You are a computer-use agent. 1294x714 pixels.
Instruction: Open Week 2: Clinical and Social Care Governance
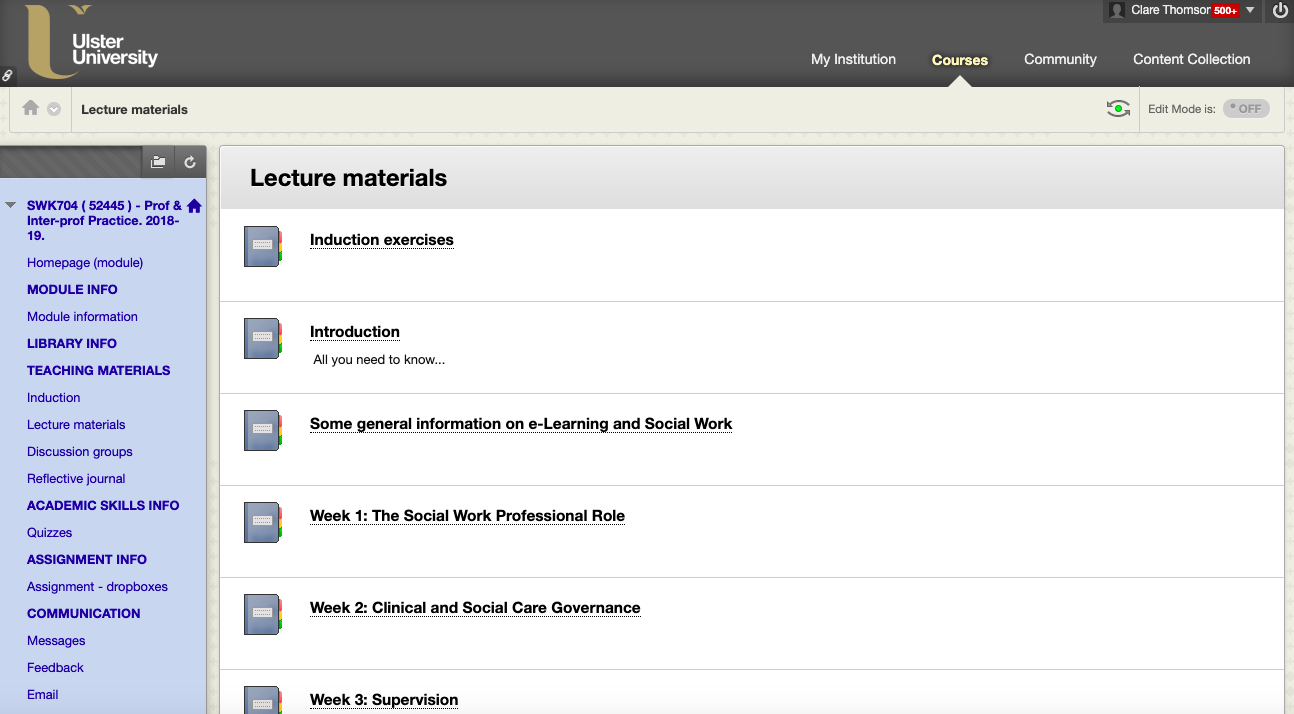[475, 608]
